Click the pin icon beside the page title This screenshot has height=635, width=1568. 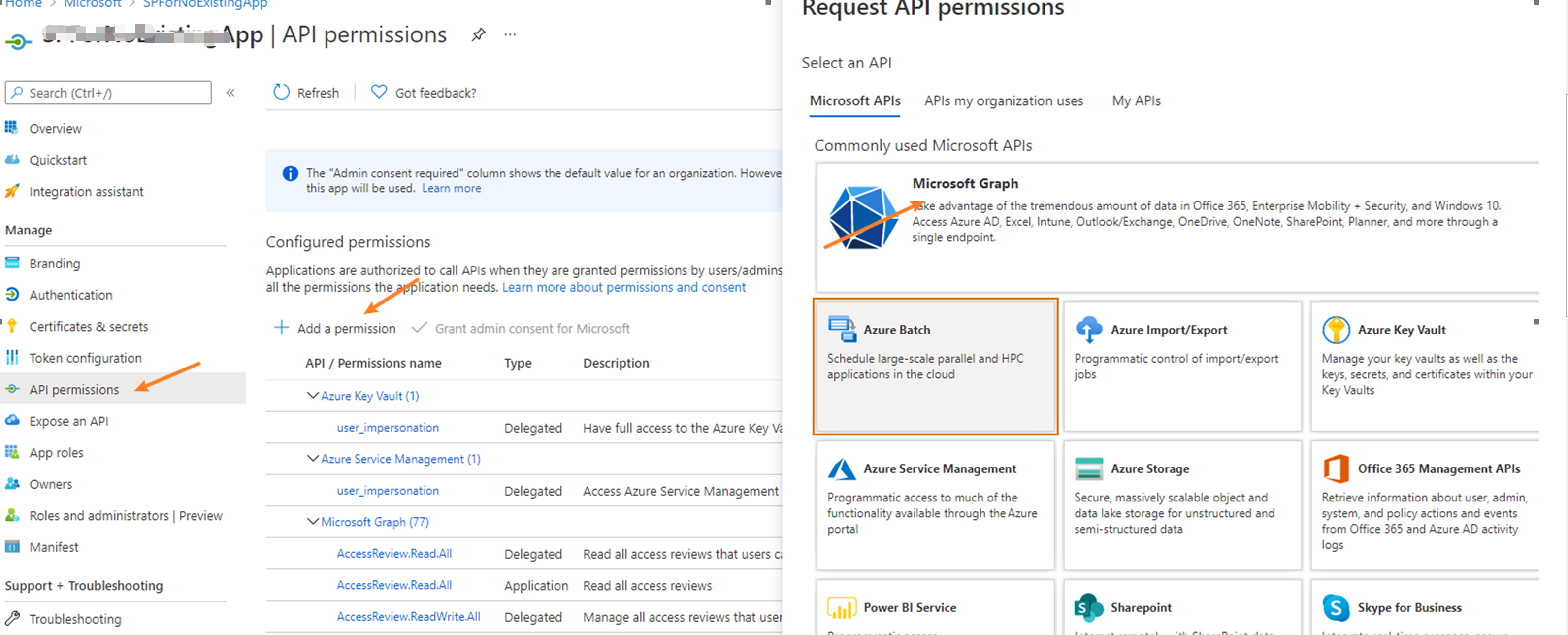click(479, 35)
